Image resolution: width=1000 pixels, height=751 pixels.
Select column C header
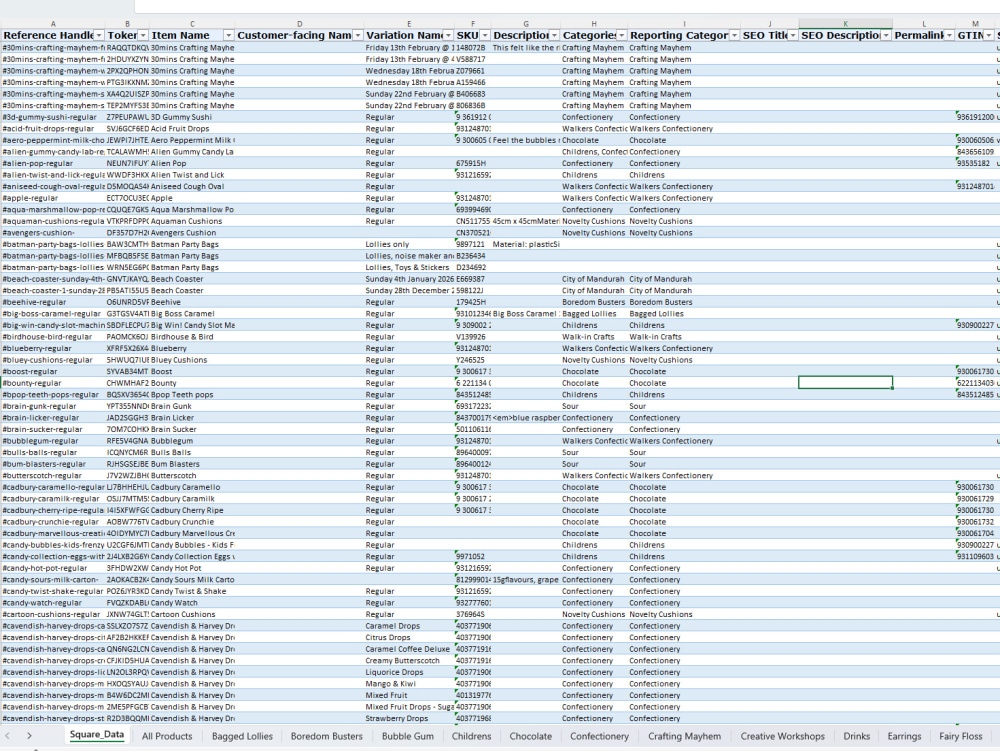tap(192, 24)
